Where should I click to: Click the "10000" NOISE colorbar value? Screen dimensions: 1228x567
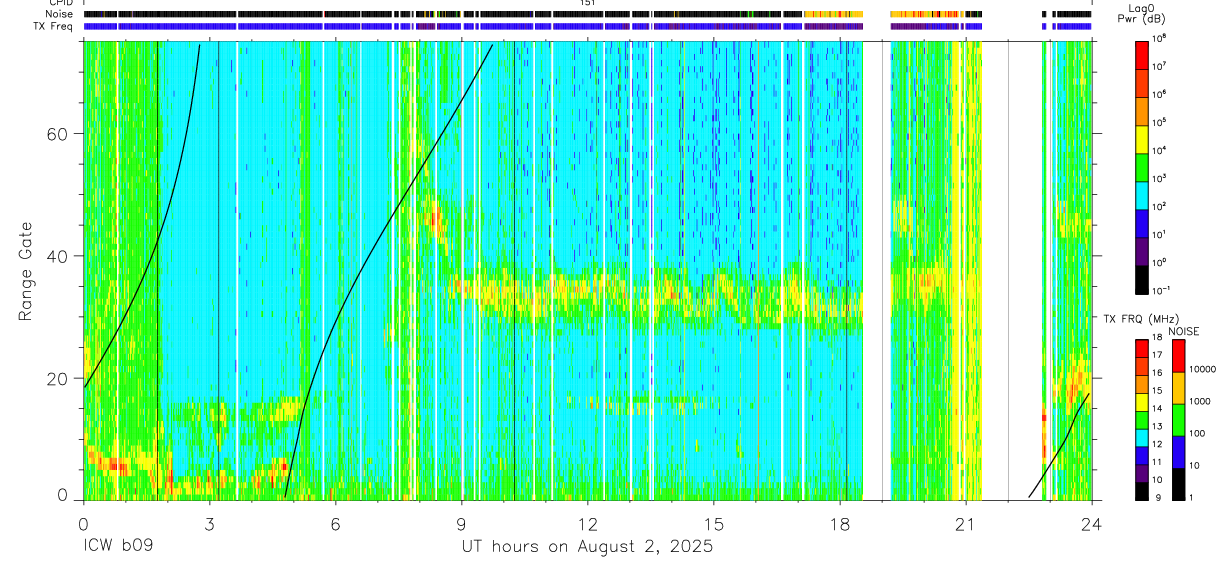pos(1201,369)
